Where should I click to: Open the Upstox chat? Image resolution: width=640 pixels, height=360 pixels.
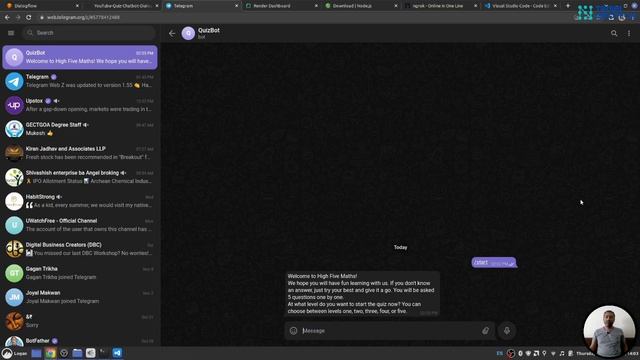pyautogui.click(x=80, y=105)
